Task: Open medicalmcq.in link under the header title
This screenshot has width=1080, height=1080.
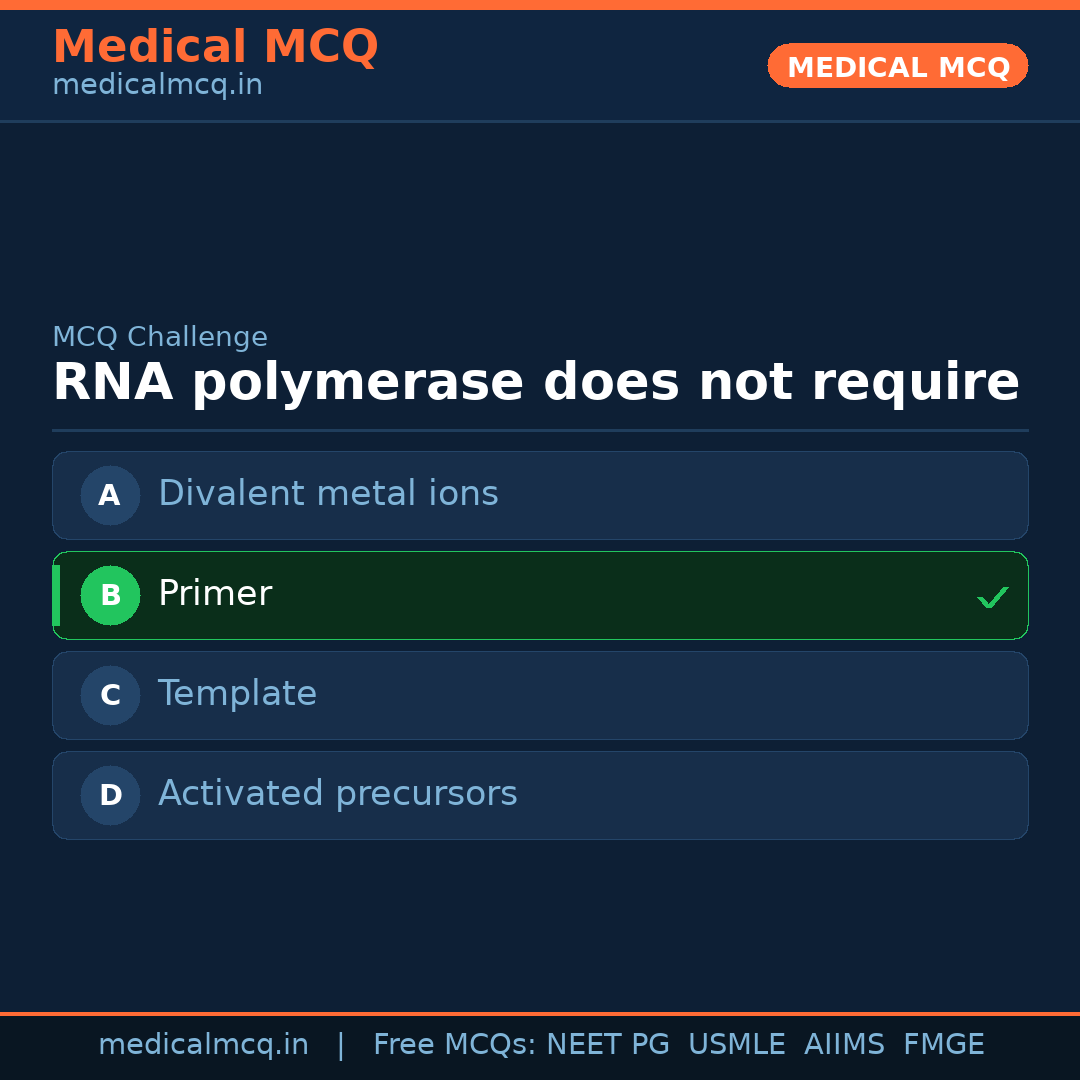Action: [x=157, y=86]
